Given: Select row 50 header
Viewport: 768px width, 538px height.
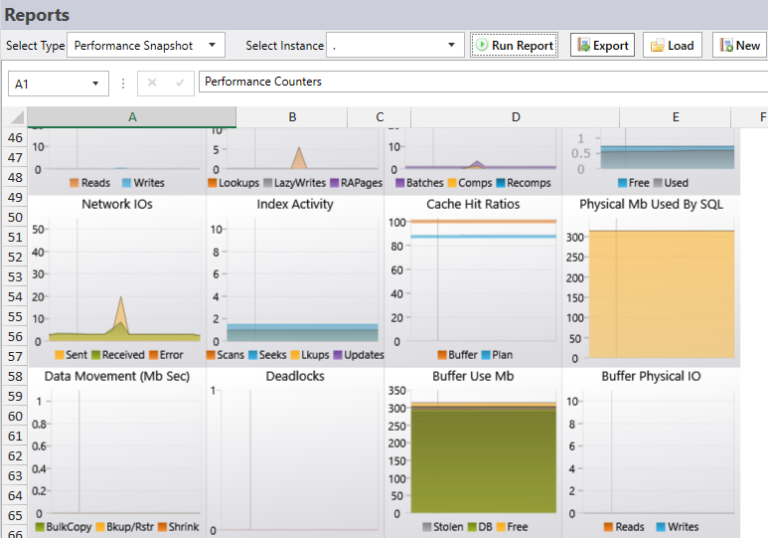Looking at the screenshot, I should tap(14, 217).
